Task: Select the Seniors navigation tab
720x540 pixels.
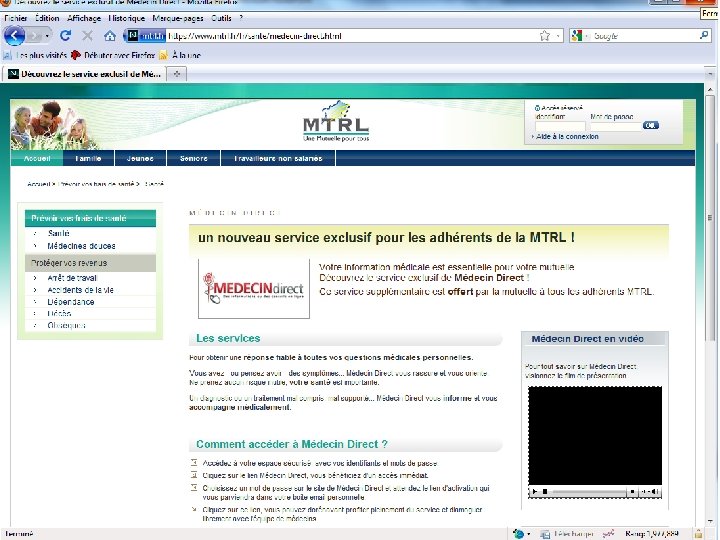Action: [x=194, y=158]
